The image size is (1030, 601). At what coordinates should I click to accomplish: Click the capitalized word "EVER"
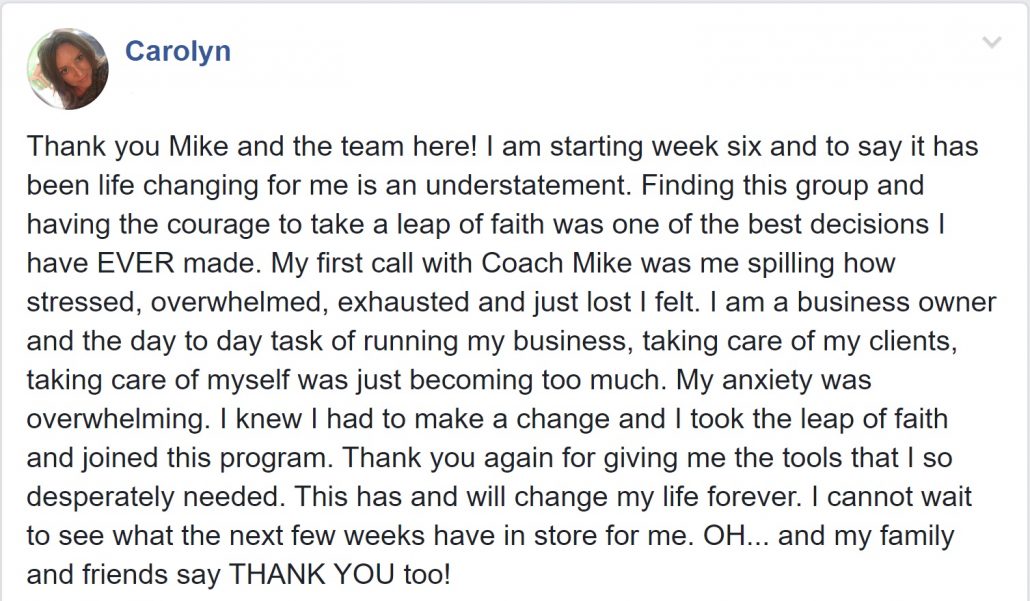(136, 263)
